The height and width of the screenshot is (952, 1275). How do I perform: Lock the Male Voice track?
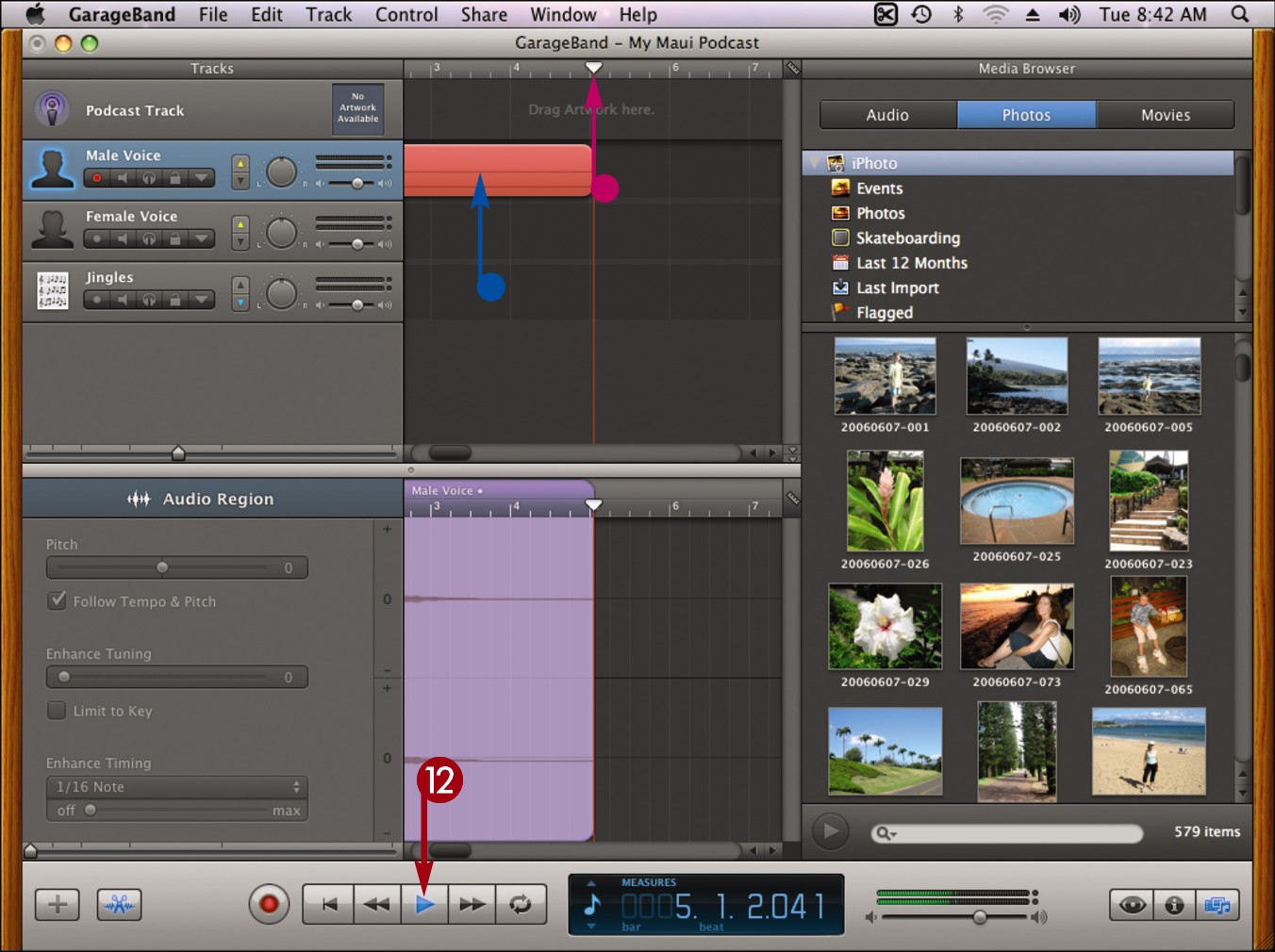pos(174,178)
